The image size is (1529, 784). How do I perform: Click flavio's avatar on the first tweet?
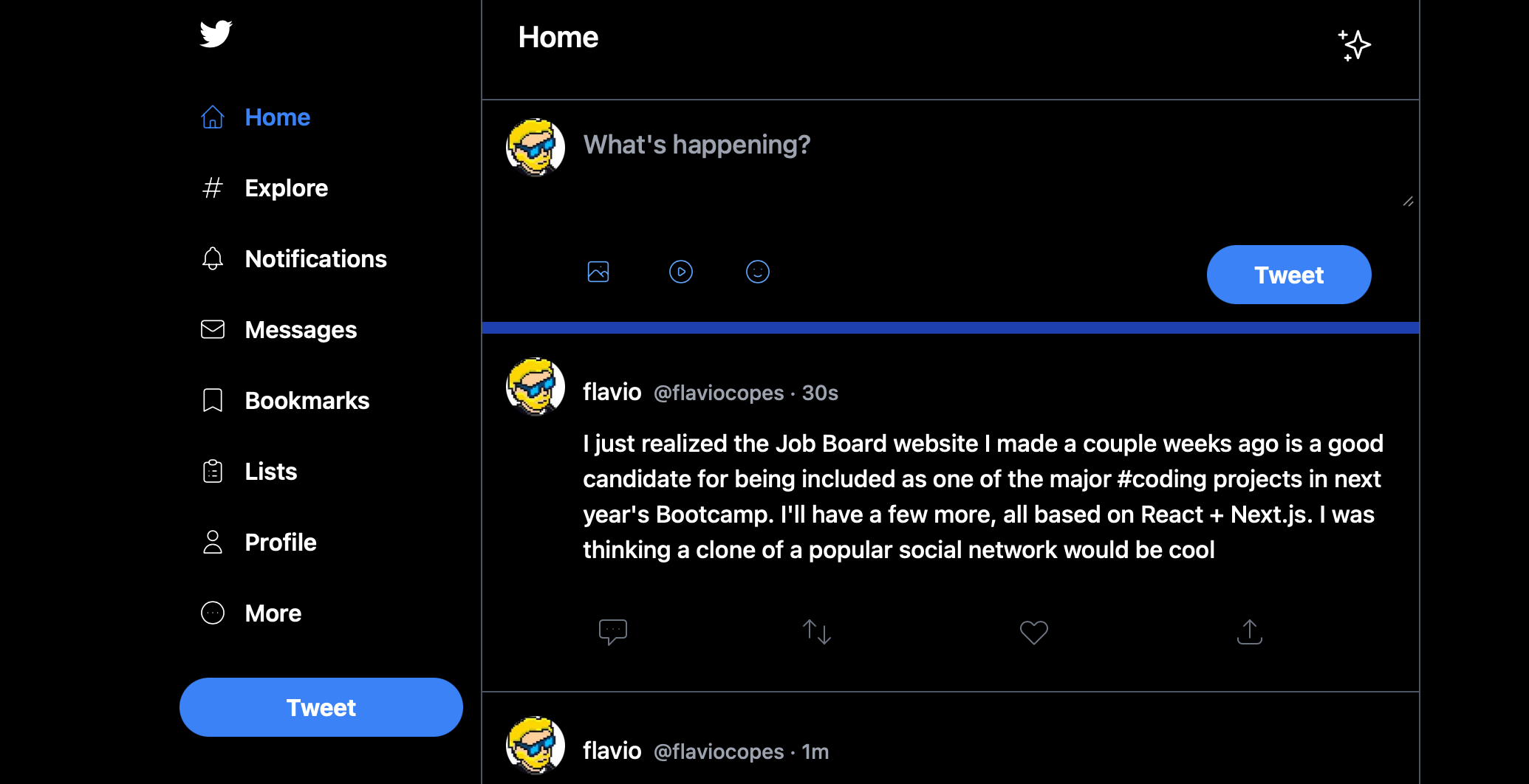pyautogui.click(x=536, y=387)
